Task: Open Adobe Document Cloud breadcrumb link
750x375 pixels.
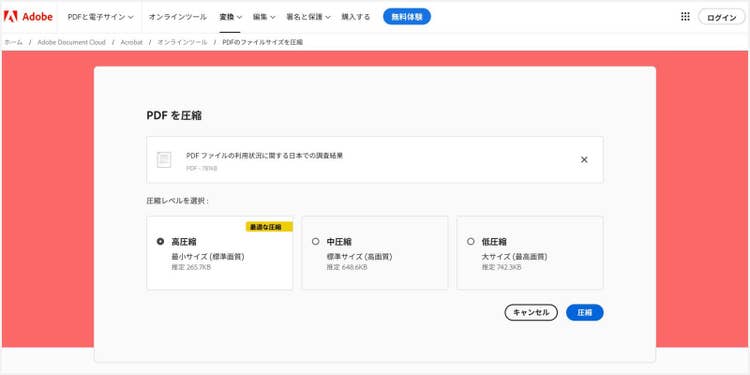Action: coord(71,42)
